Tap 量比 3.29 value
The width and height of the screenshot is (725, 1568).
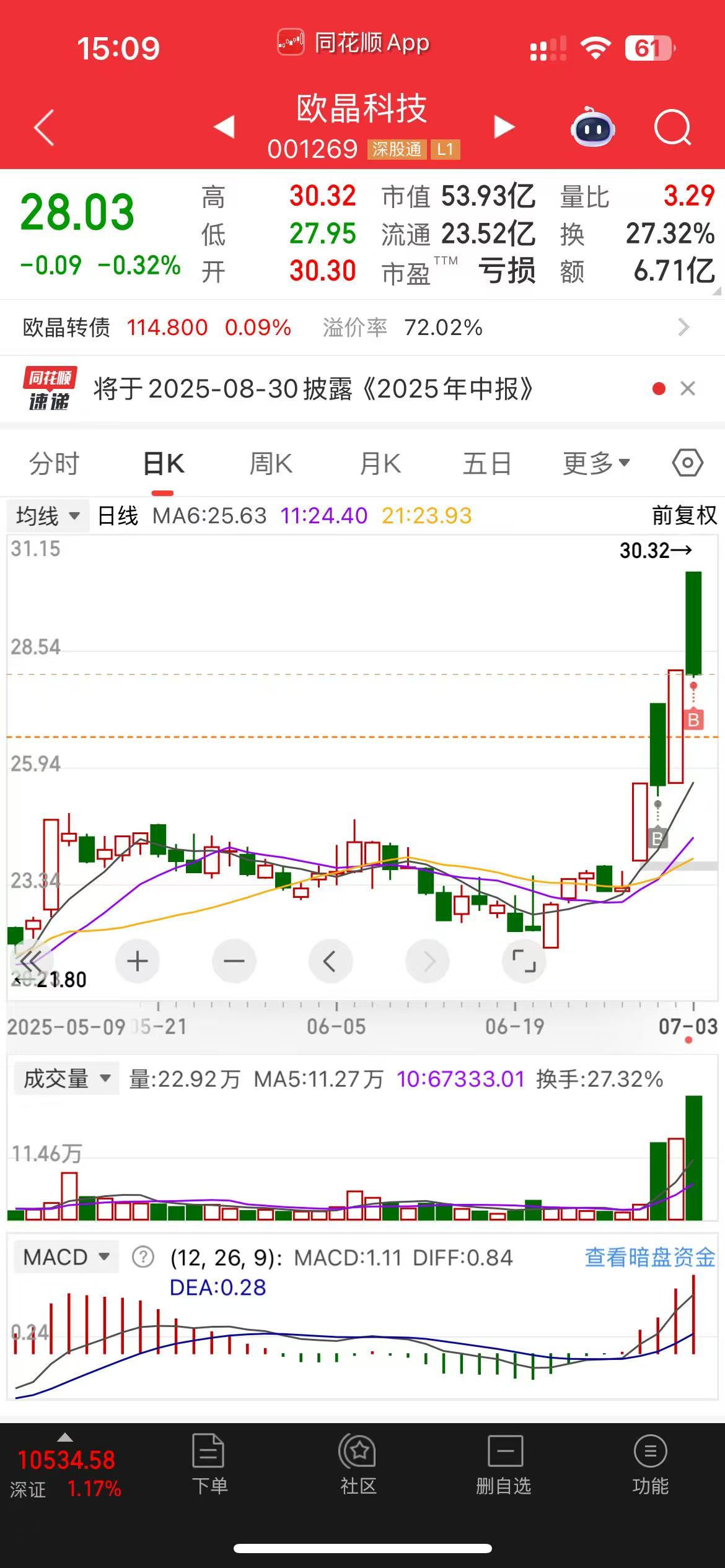point(689,196)
